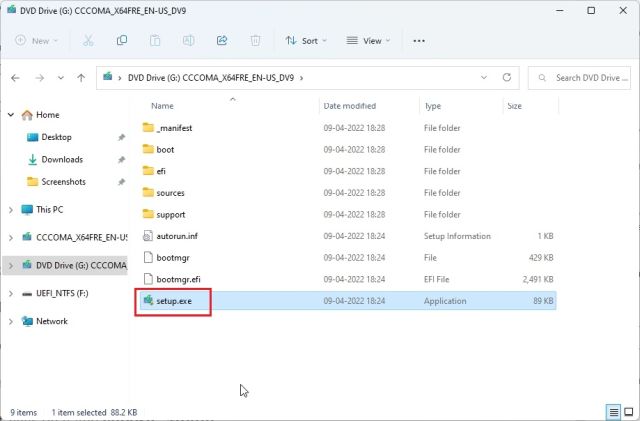
Task: Expand the DVD Drive (G:) tree node
Action: tap(11, 266)
